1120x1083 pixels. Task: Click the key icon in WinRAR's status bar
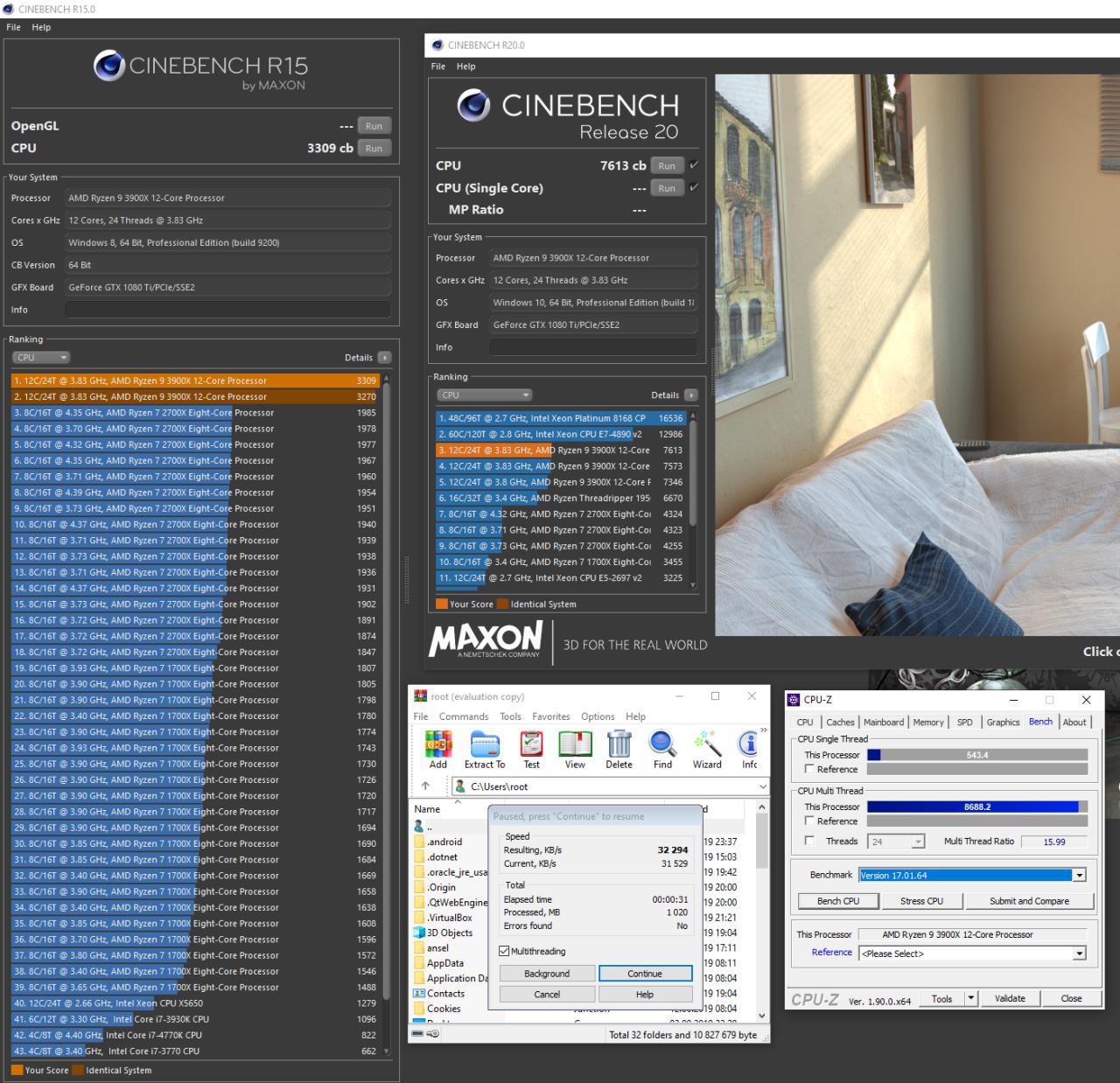tap(433, 1034)
